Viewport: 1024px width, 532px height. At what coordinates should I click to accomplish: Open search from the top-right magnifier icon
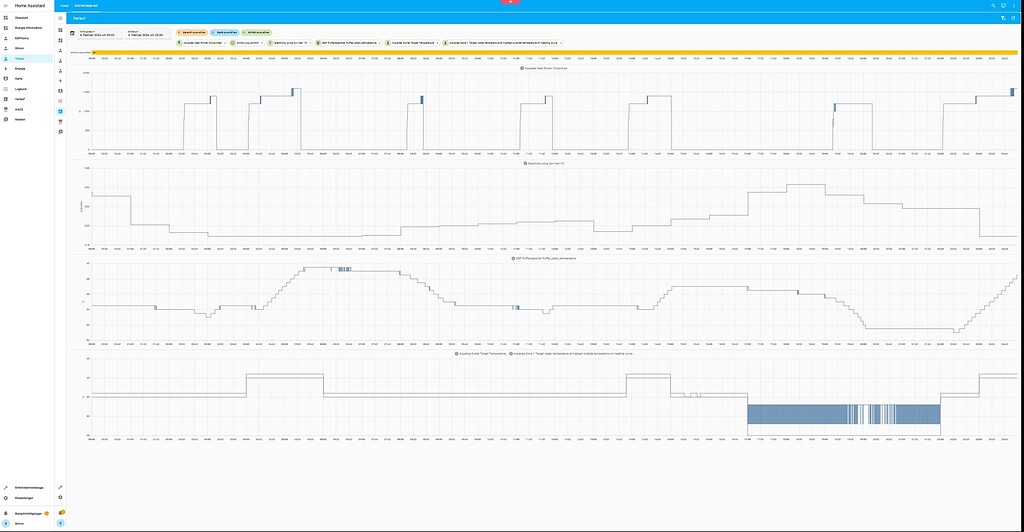993,6
